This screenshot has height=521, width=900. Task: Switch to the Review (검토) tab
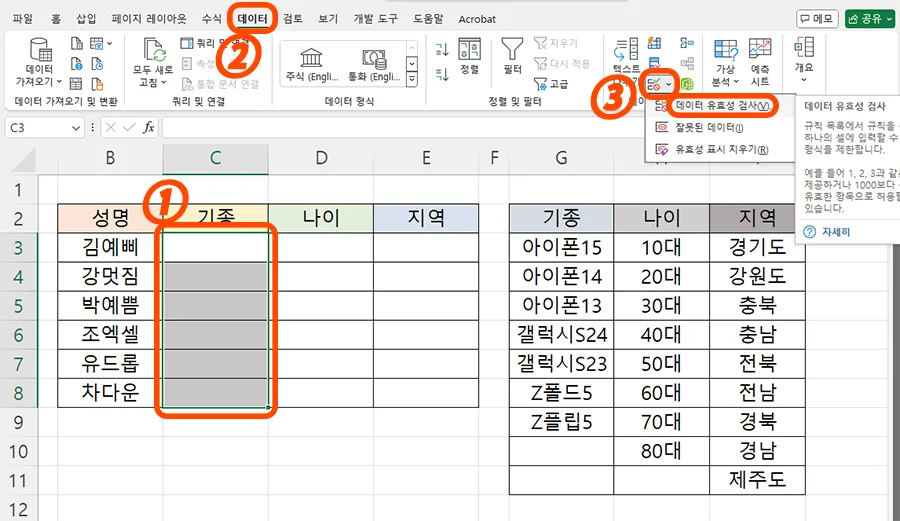pyautogui.click(x=293, y=19)
